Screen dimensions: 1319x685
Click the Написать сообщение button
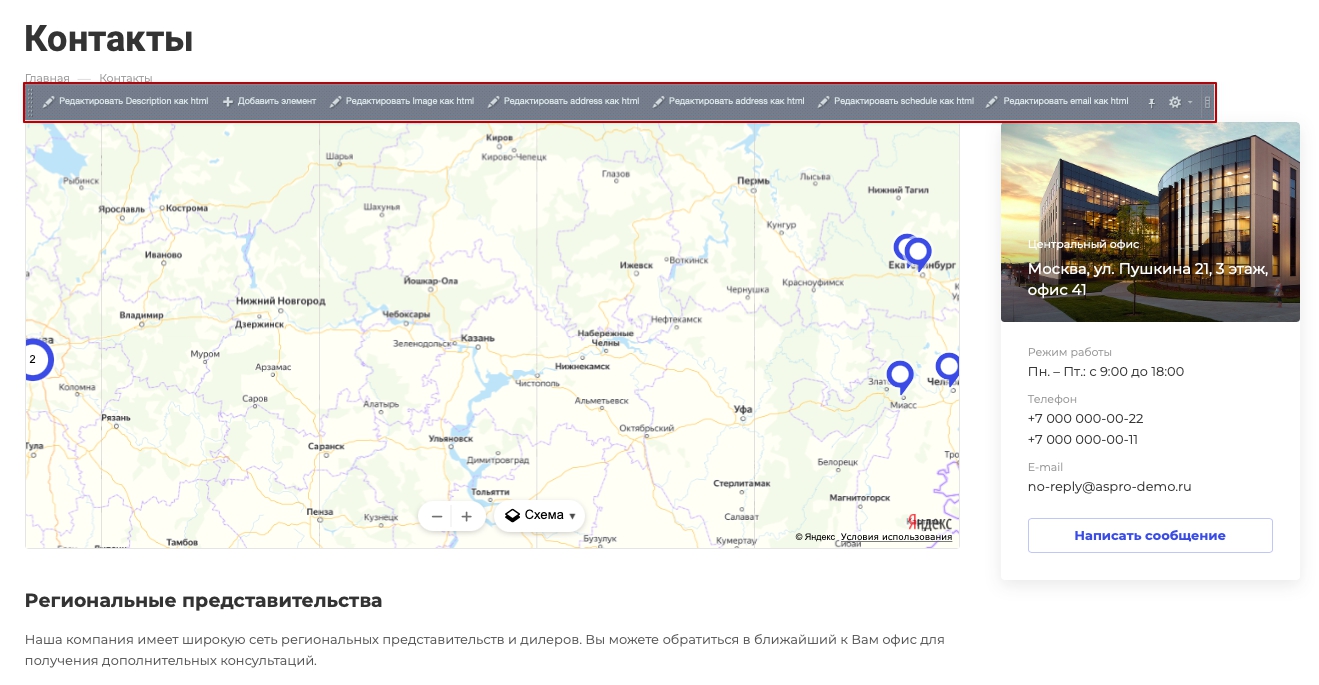[x=1150, y=535]
